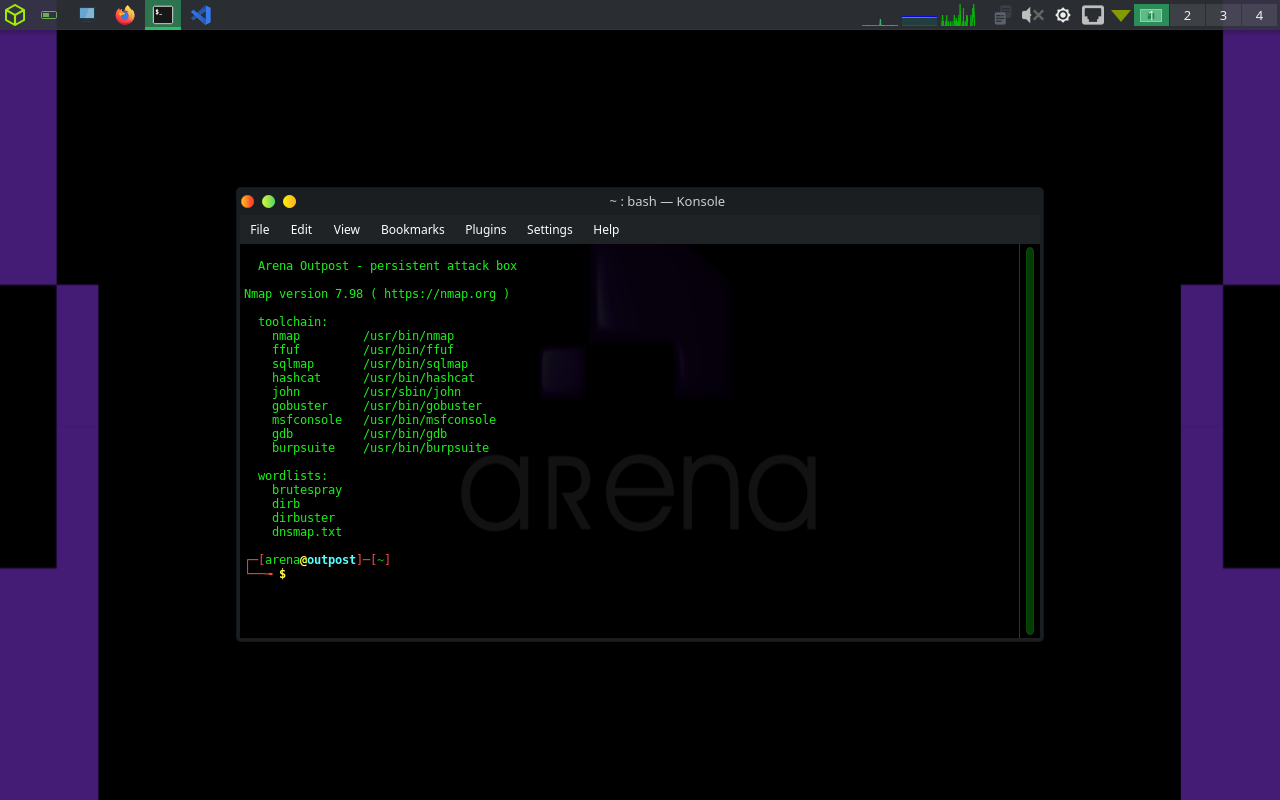Click the arena@outpost prompt text
Screen dimensions: 1280x800
310,560
